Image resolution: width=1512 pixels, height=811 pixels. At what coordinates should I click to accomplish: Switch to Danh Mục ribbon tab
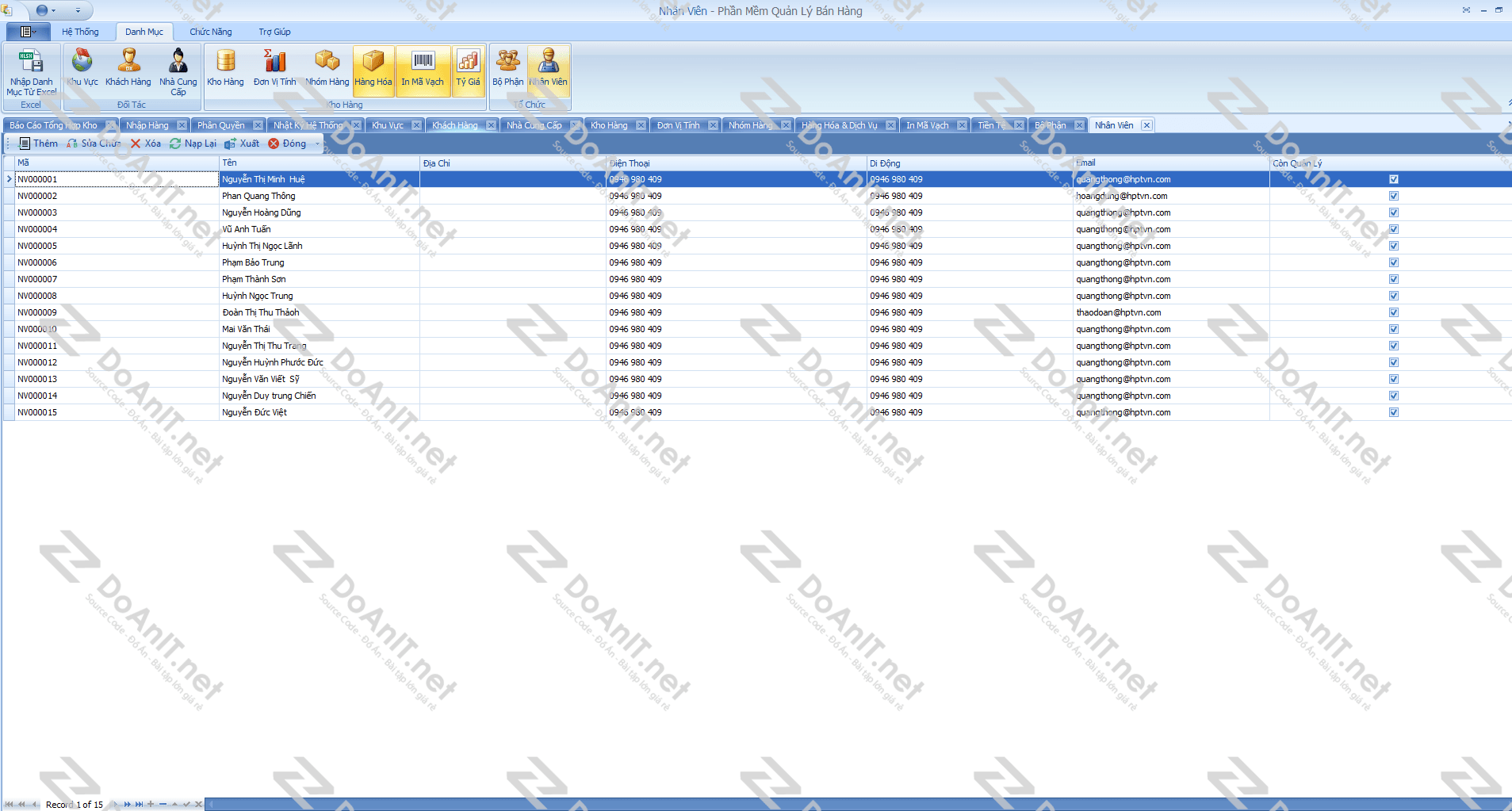pos(144,32)
